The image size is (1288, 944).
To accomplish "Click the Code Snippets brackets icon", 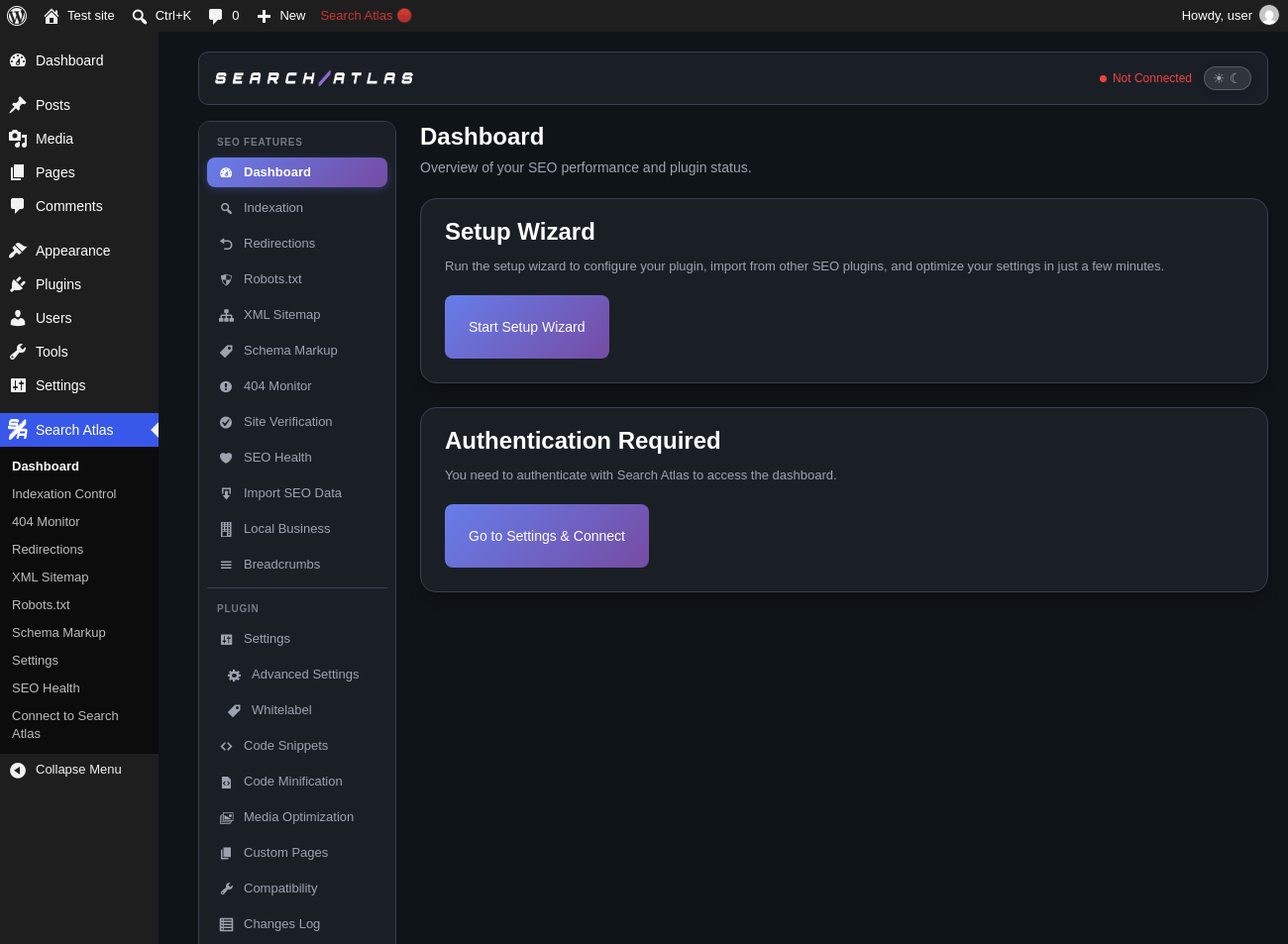I will click(226, 746).
